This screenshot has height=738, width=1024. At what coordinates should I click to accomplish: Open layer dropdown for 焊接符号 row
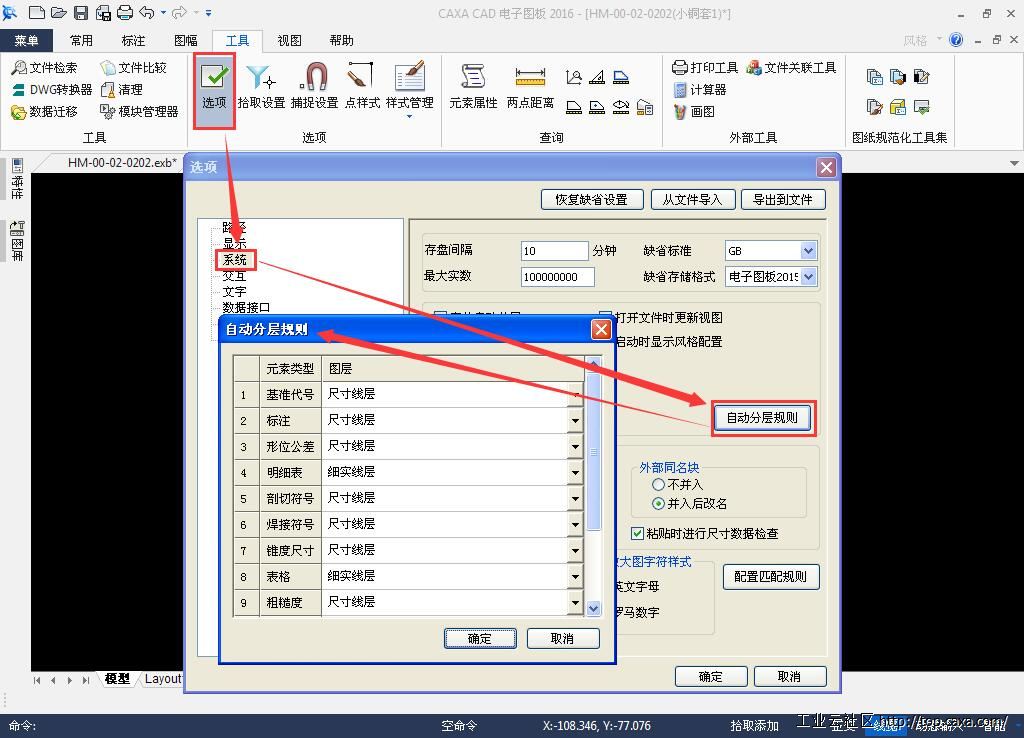pos(575,524)
